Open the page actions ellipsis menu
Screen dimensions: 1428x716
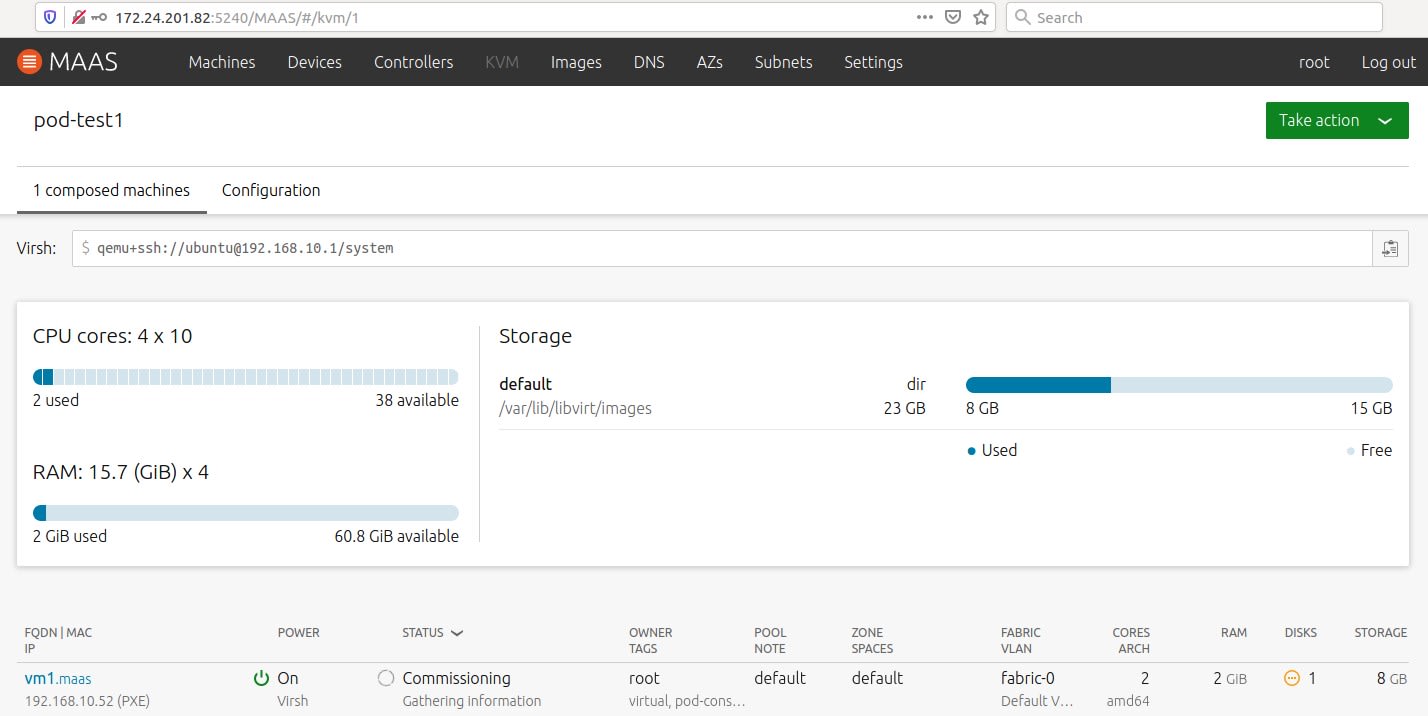[x=926, y=17]
